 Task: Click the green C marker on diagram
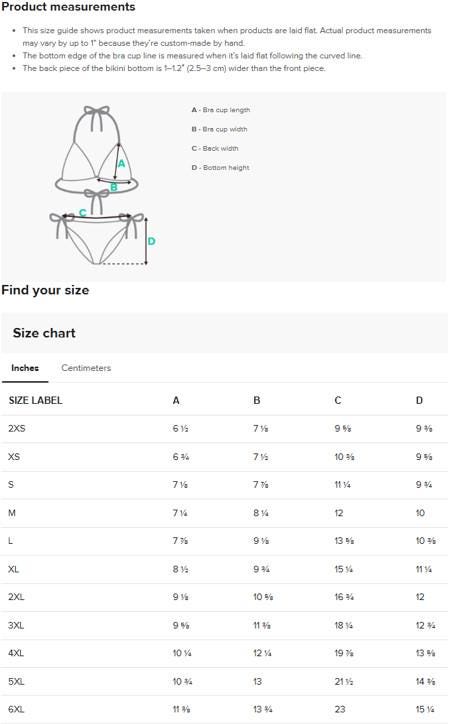tap(83, 213)
